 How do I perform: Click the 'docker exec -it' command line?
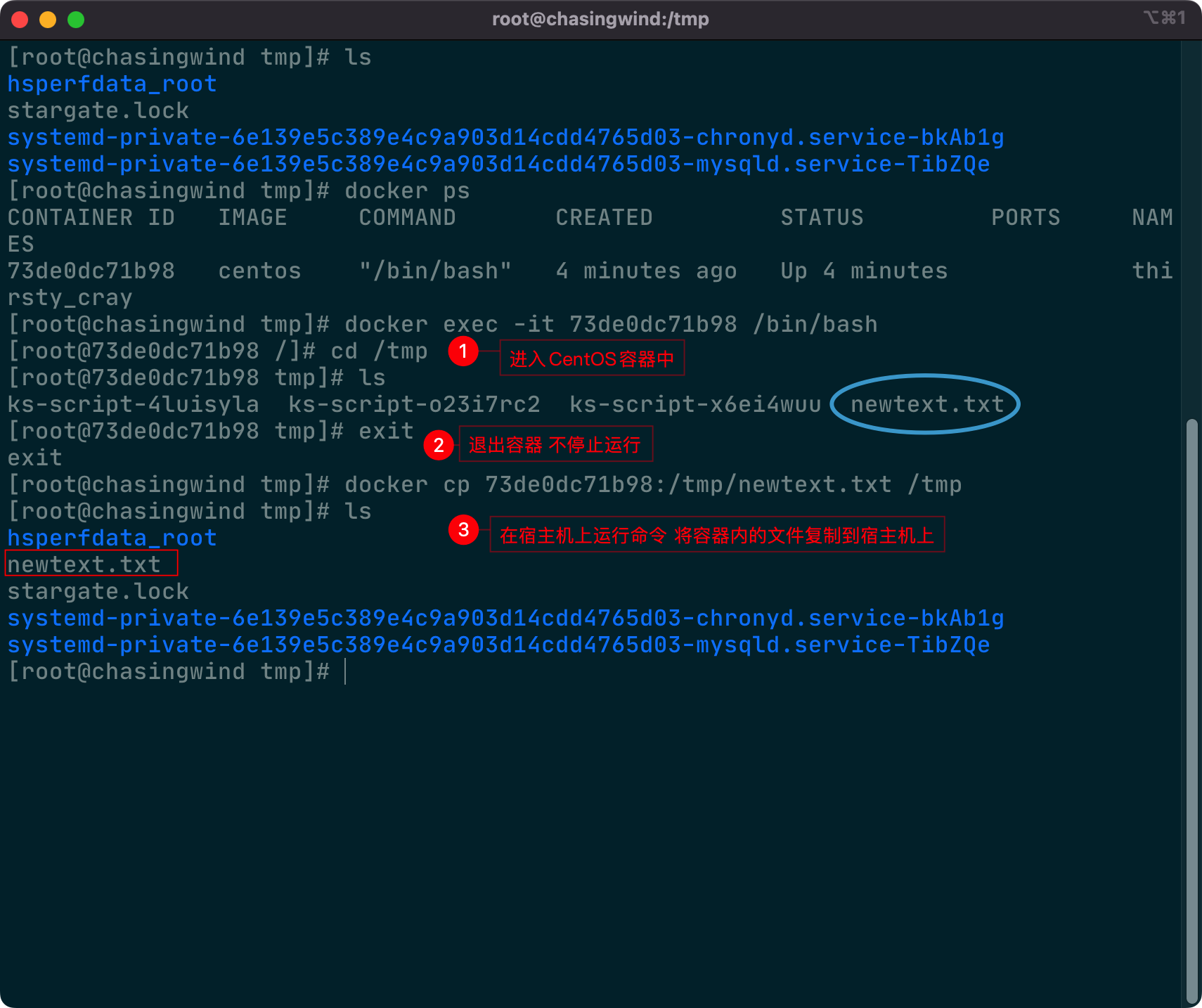click(x=611, y=324)
